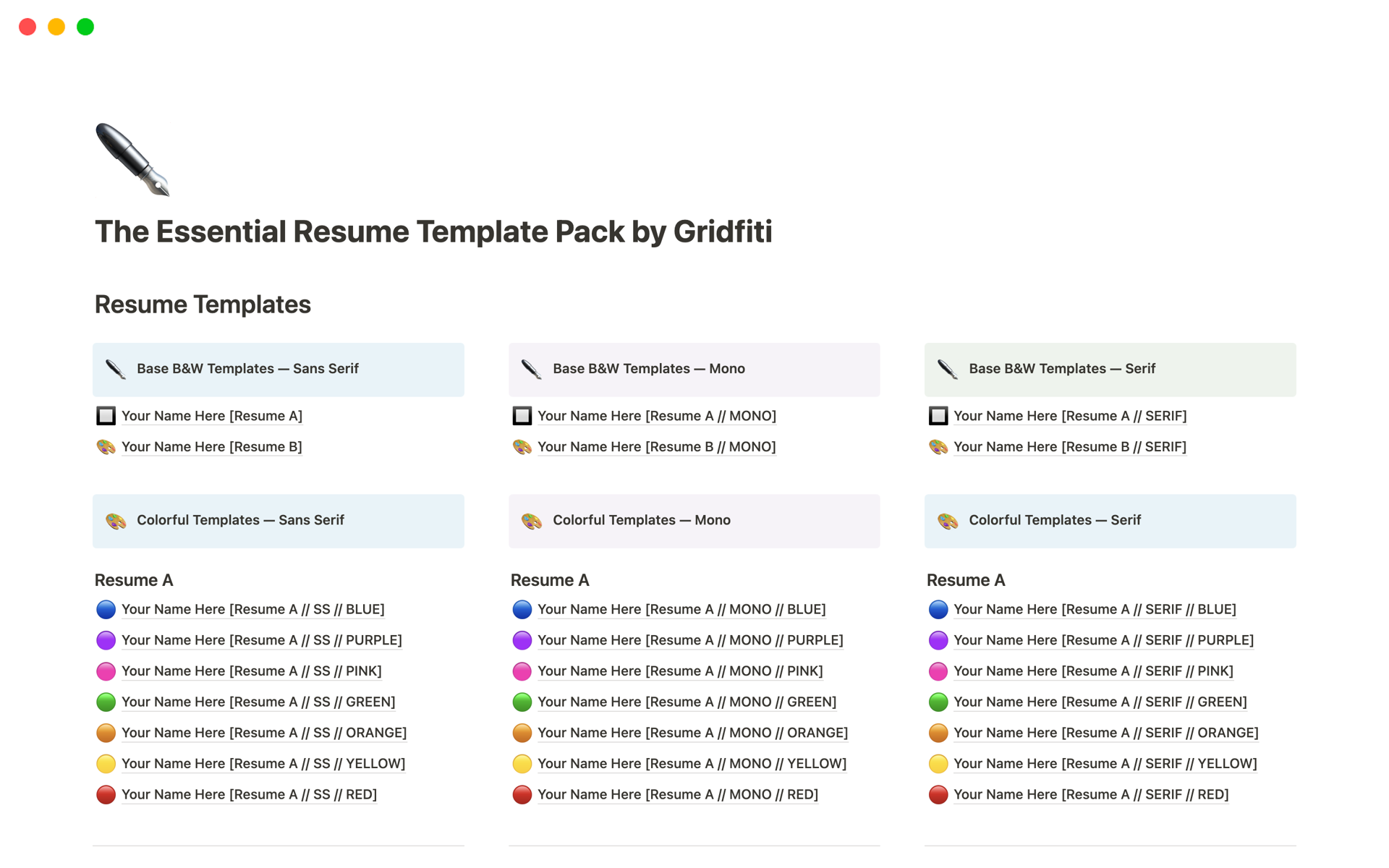This screenshot has width=1389, height=868.
Task: Click the yellow circle icon for SERIF YELLOW resume
Action: point(938,764)
